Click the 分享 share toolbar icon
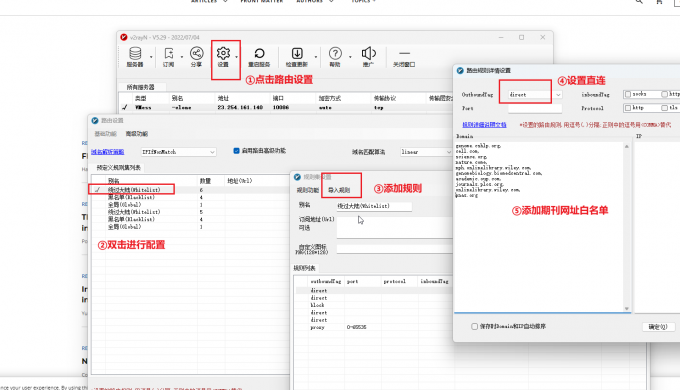Screen dimensions: 680x390 coord(196,57)
